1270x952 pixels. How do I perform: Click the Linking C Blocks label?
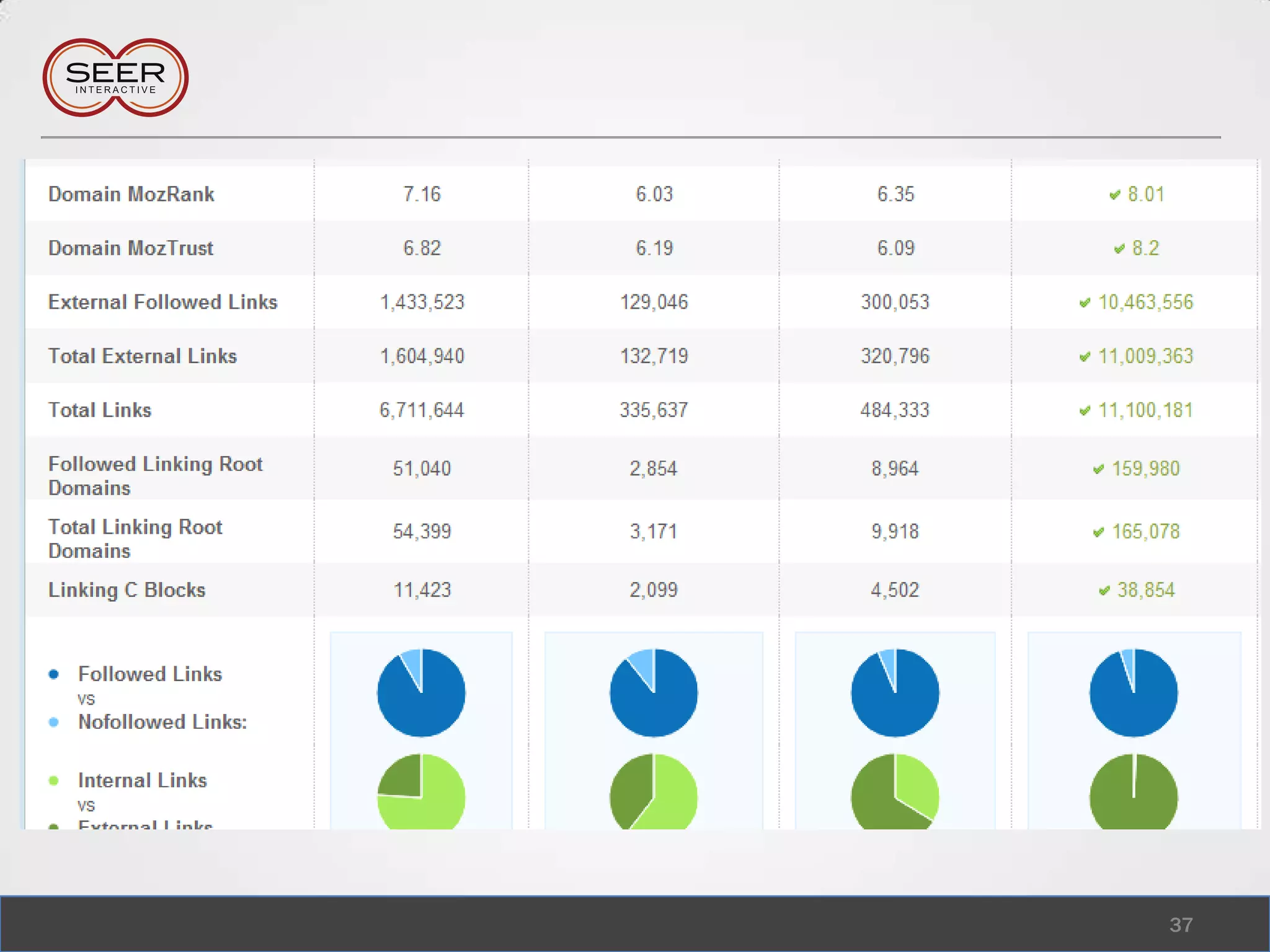(x=127, y=589)
